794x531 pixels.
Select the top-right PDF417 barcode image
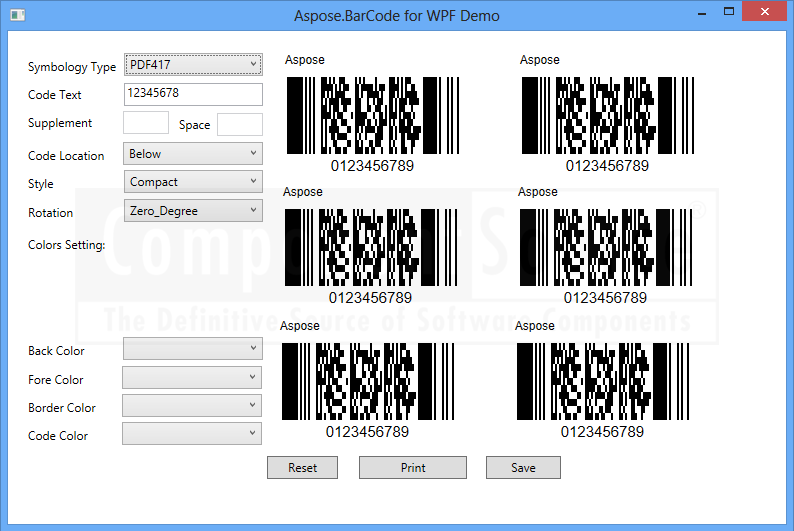coord(608,115)
